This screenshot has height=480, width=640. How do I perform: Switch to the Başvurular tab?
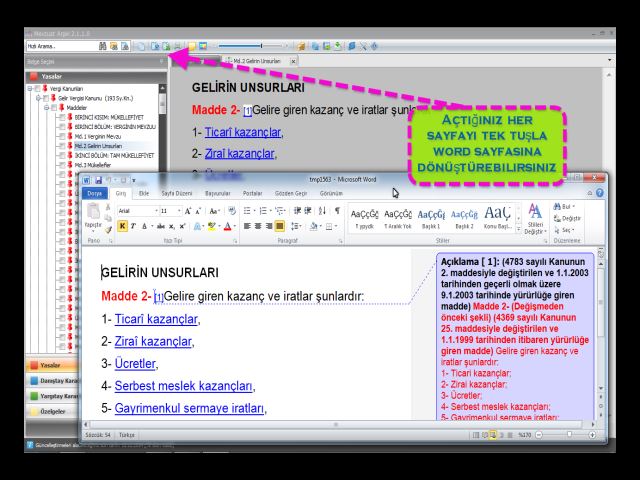(218, 193)
